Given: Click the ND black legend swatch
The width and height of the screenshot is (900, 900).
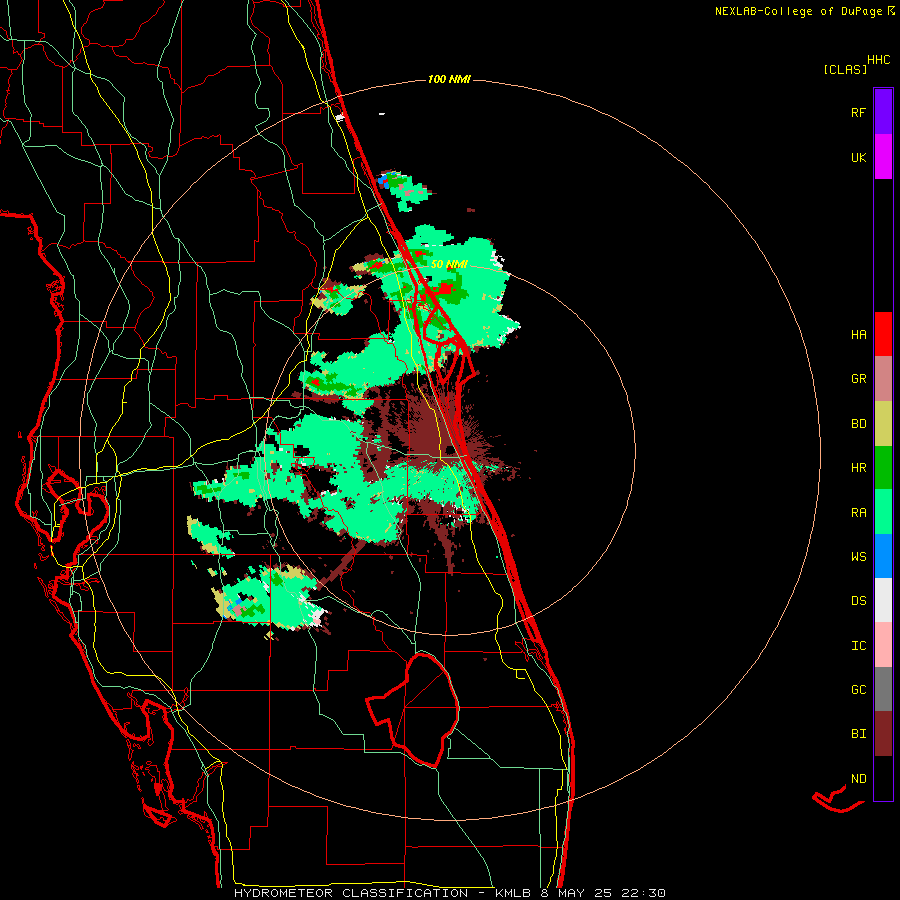Looking at the screenshot, I should [883, 778].
